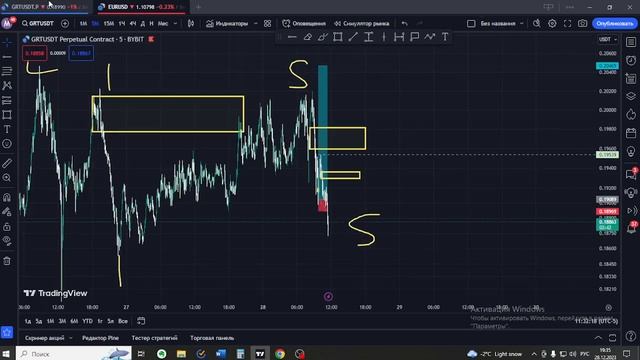
Task: Open quick search magnifier icon
Action: [x=537, y=24]
